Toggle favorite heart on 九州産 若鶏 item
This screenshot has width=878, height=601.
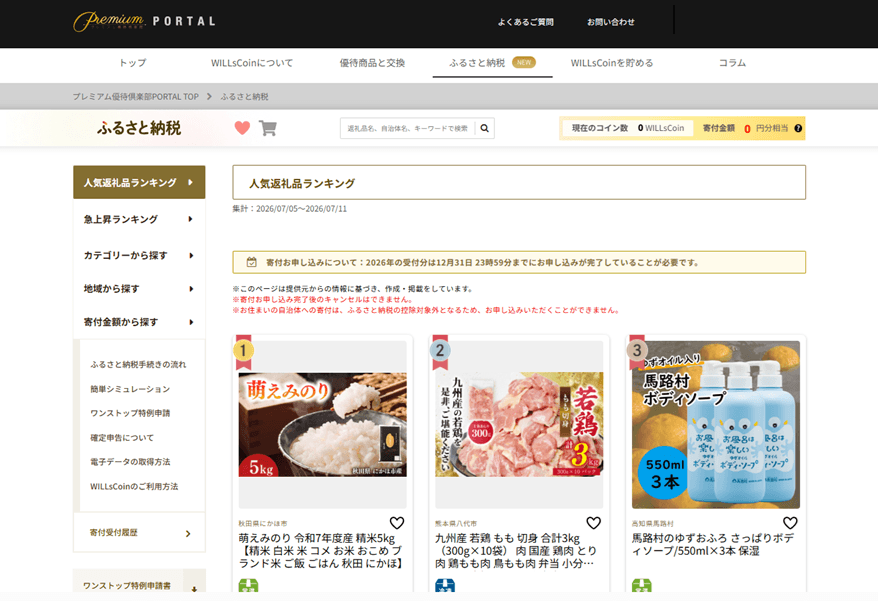[x=593, y=523]
